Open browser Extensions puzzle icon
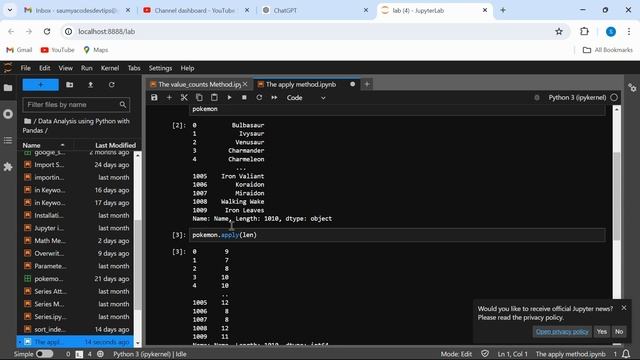The image size is (640, 360). click(584, 31)
